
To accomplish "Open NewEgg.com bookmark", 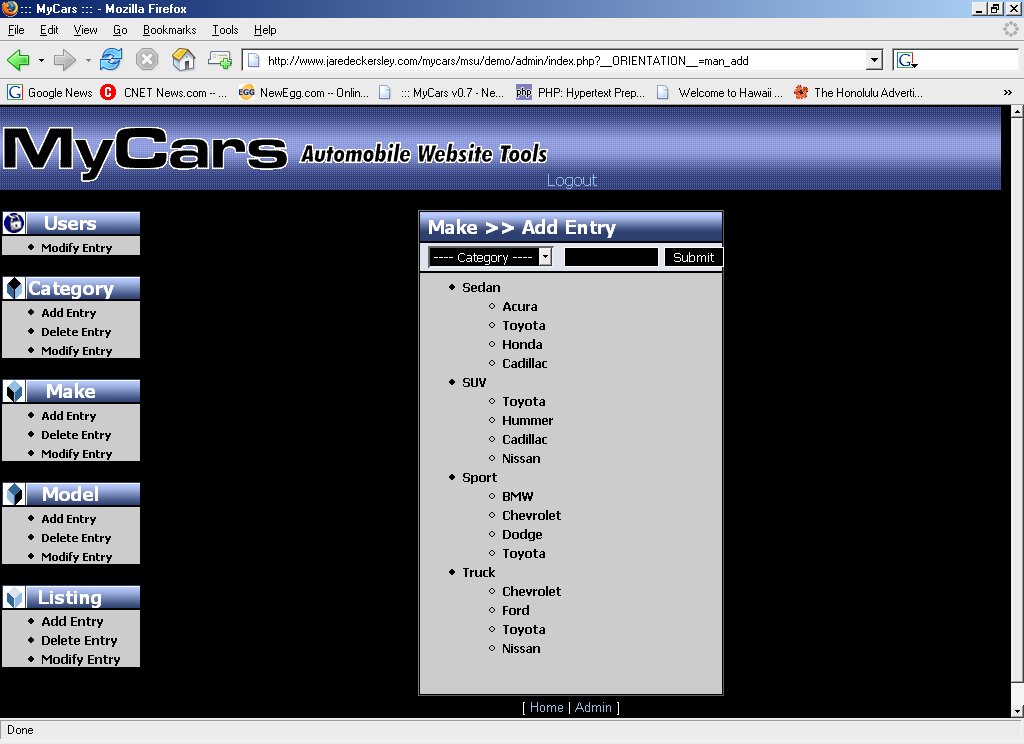I will point(304,93).
